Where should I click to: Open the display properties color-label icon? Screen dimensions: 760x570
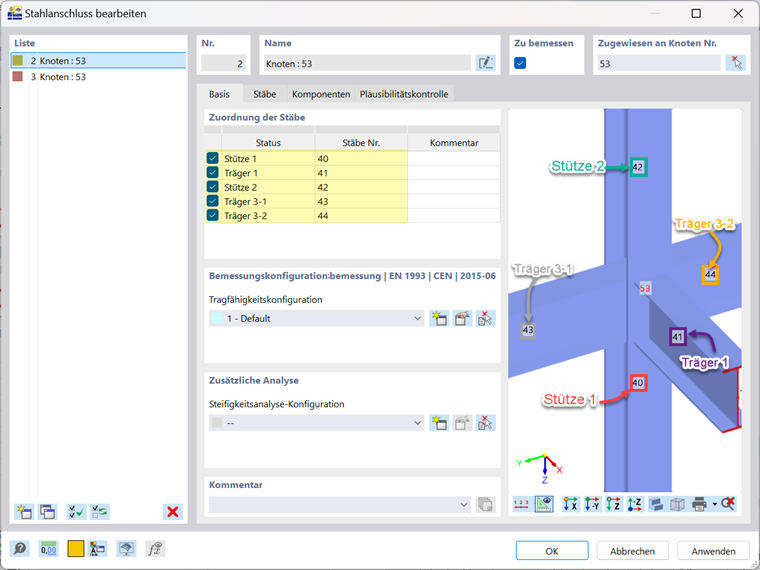coord(98,548)
